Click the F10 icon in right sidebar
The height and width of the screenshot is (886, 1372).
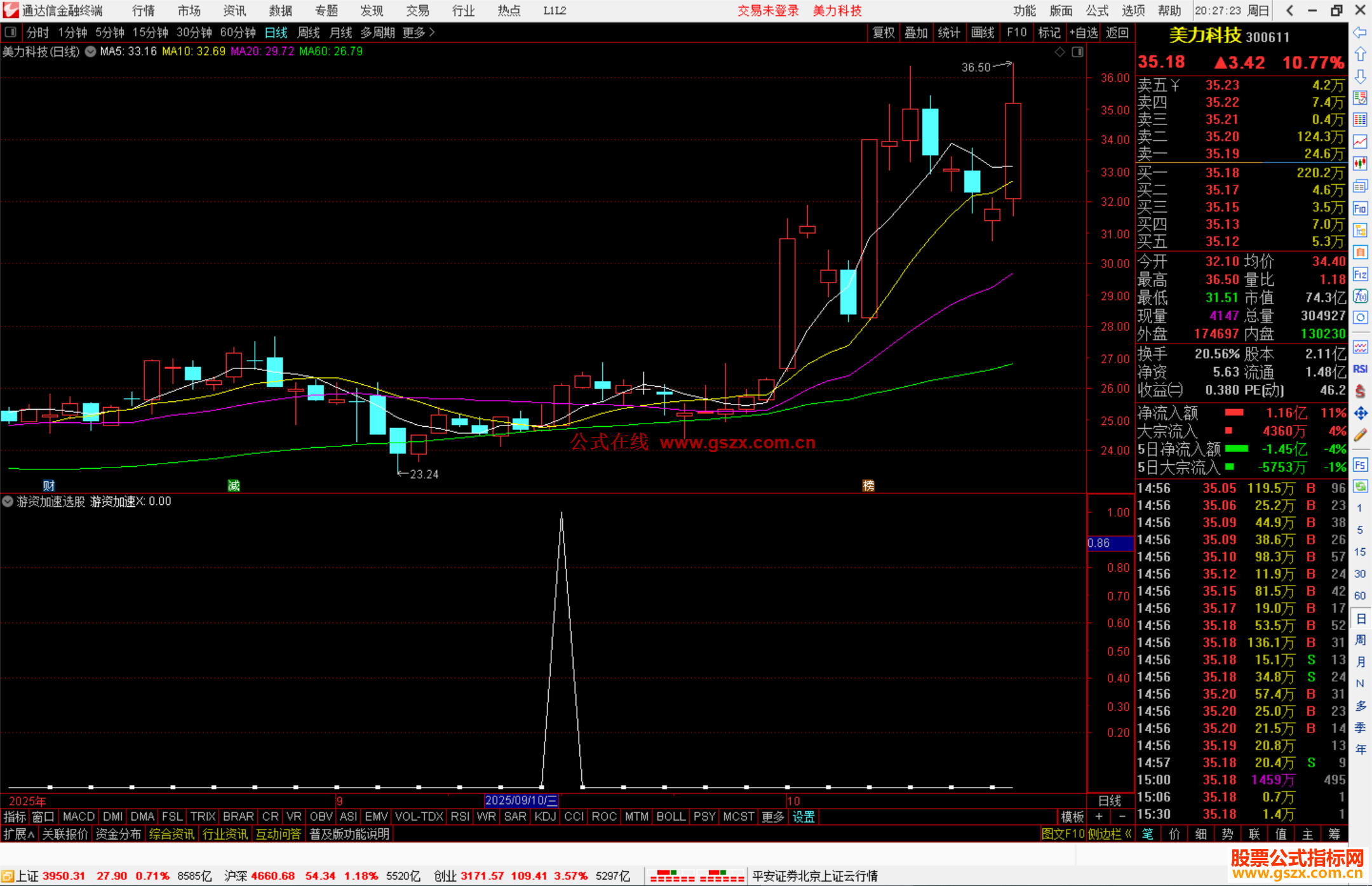click(1360, 209)
